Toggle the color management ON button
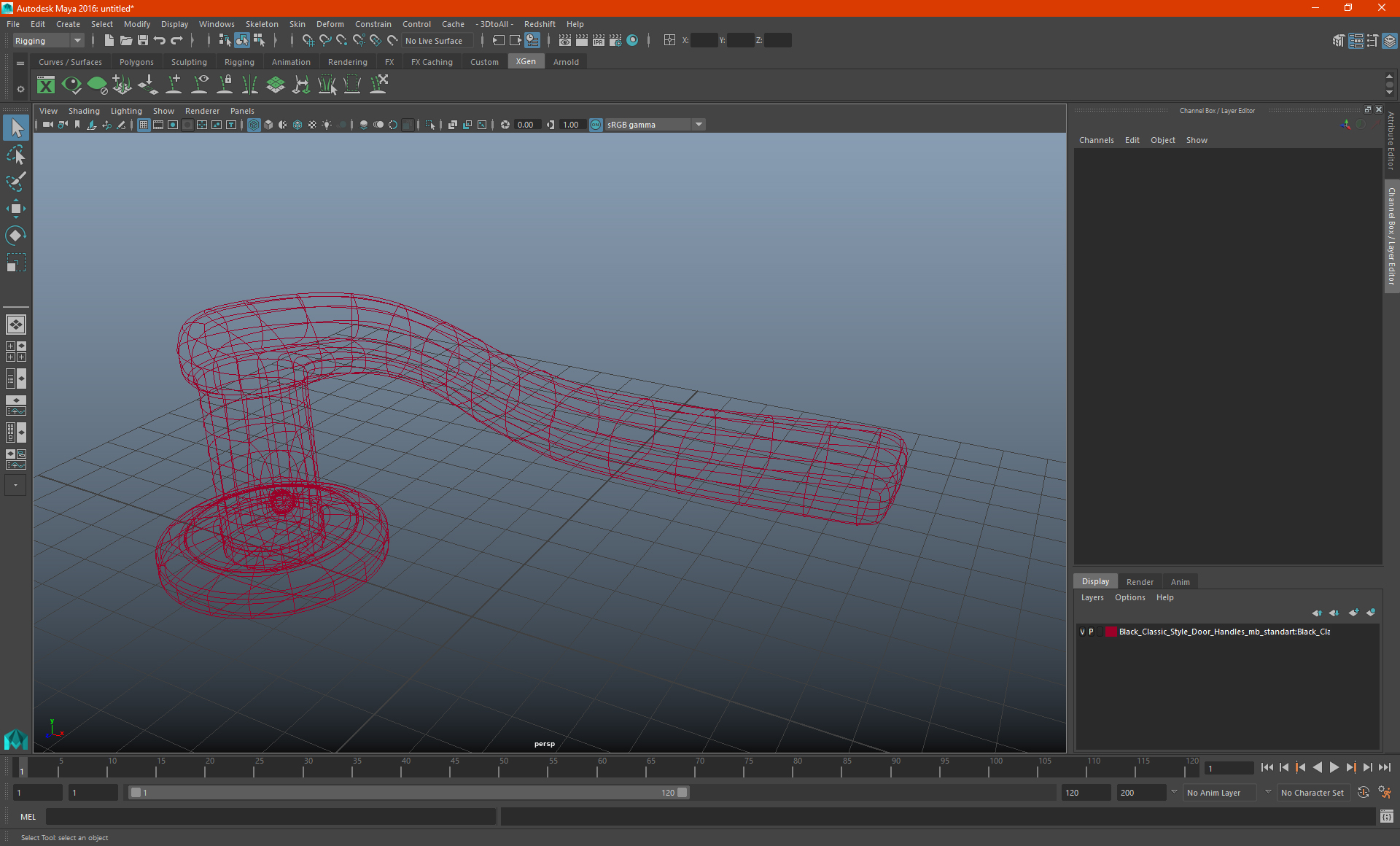The height and width of the screenshot is (846, 1400). (x=596, y=125)
